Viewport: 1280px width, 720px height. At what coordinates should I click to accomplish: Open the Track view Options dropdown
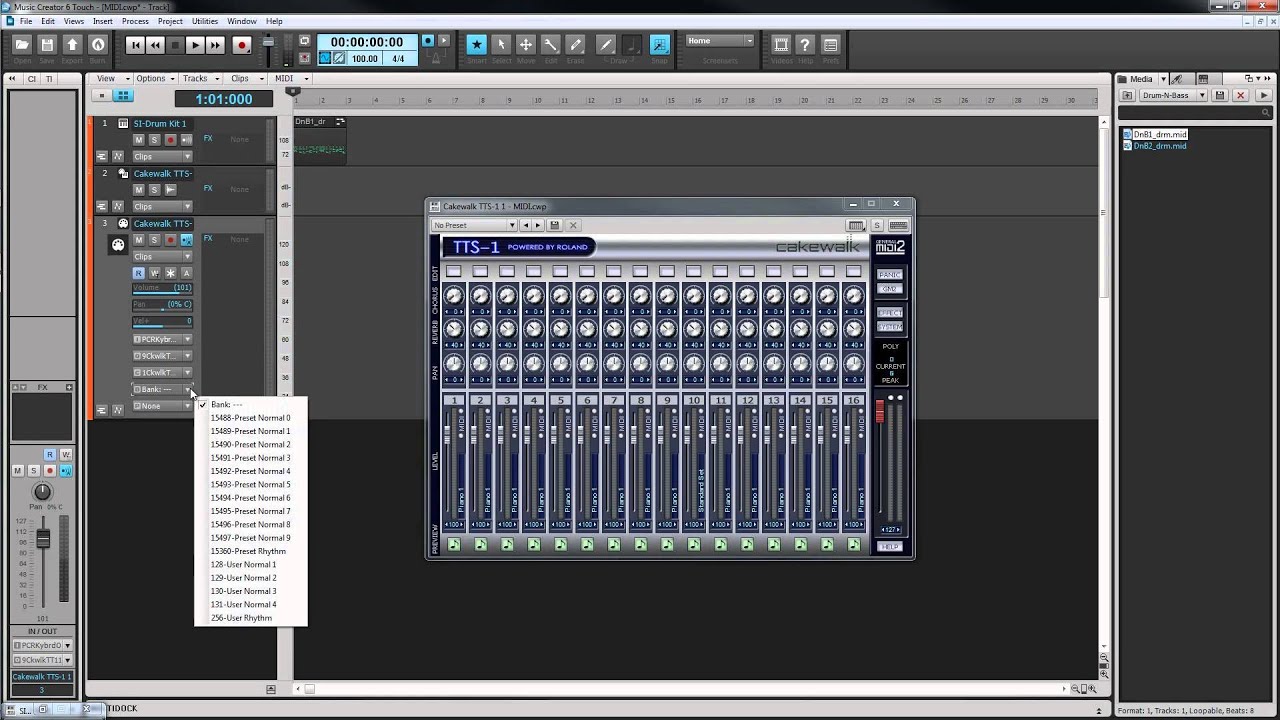(x=154, y=78)
